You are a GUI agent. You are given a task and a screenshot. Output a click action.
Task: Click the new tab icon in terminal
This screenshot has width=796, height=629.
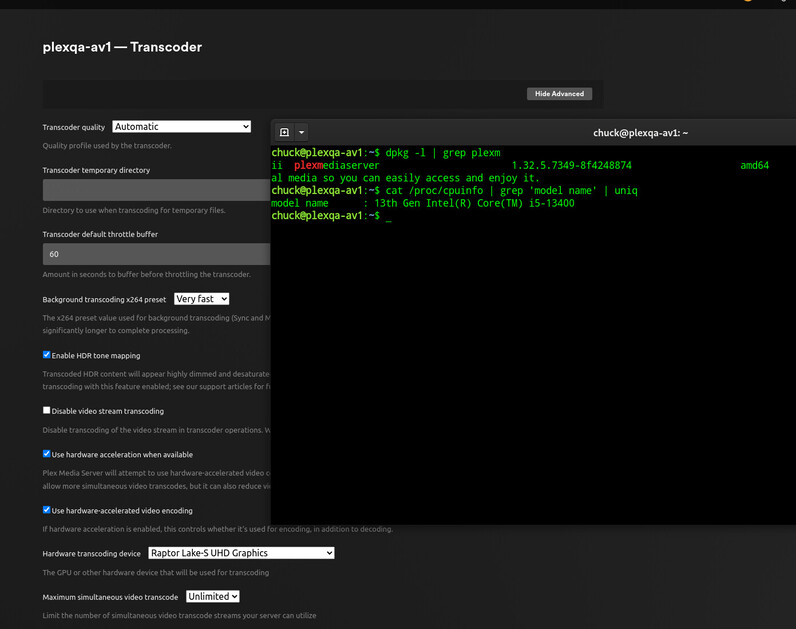pos(284,133)
